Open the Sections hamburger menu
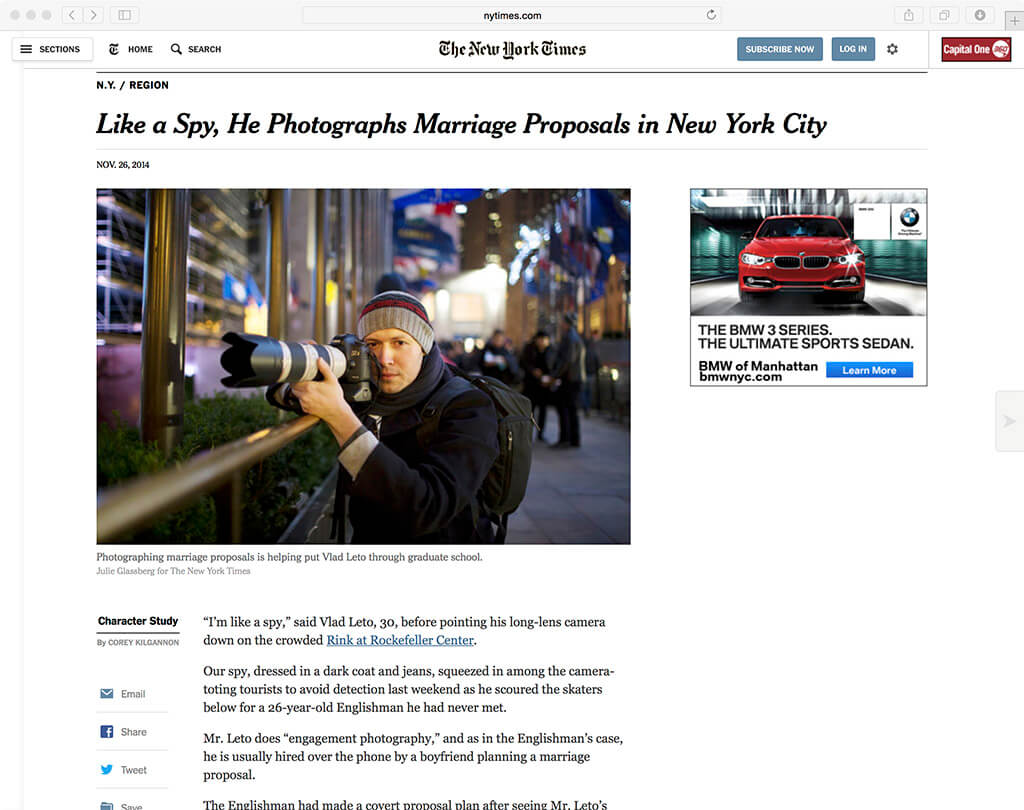The height and width of the screenshot is (810, 1024). (52, 49)
